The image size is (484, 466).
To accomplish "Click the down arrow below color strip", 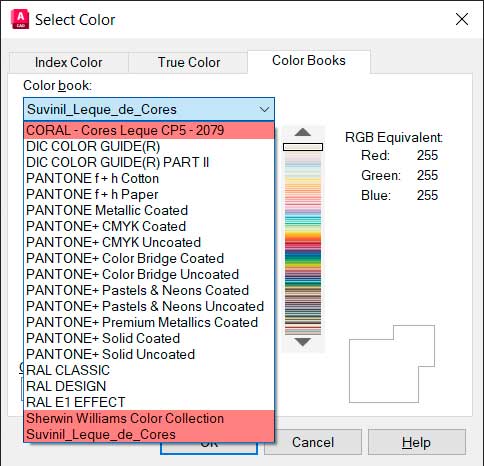I will (303, 342).
